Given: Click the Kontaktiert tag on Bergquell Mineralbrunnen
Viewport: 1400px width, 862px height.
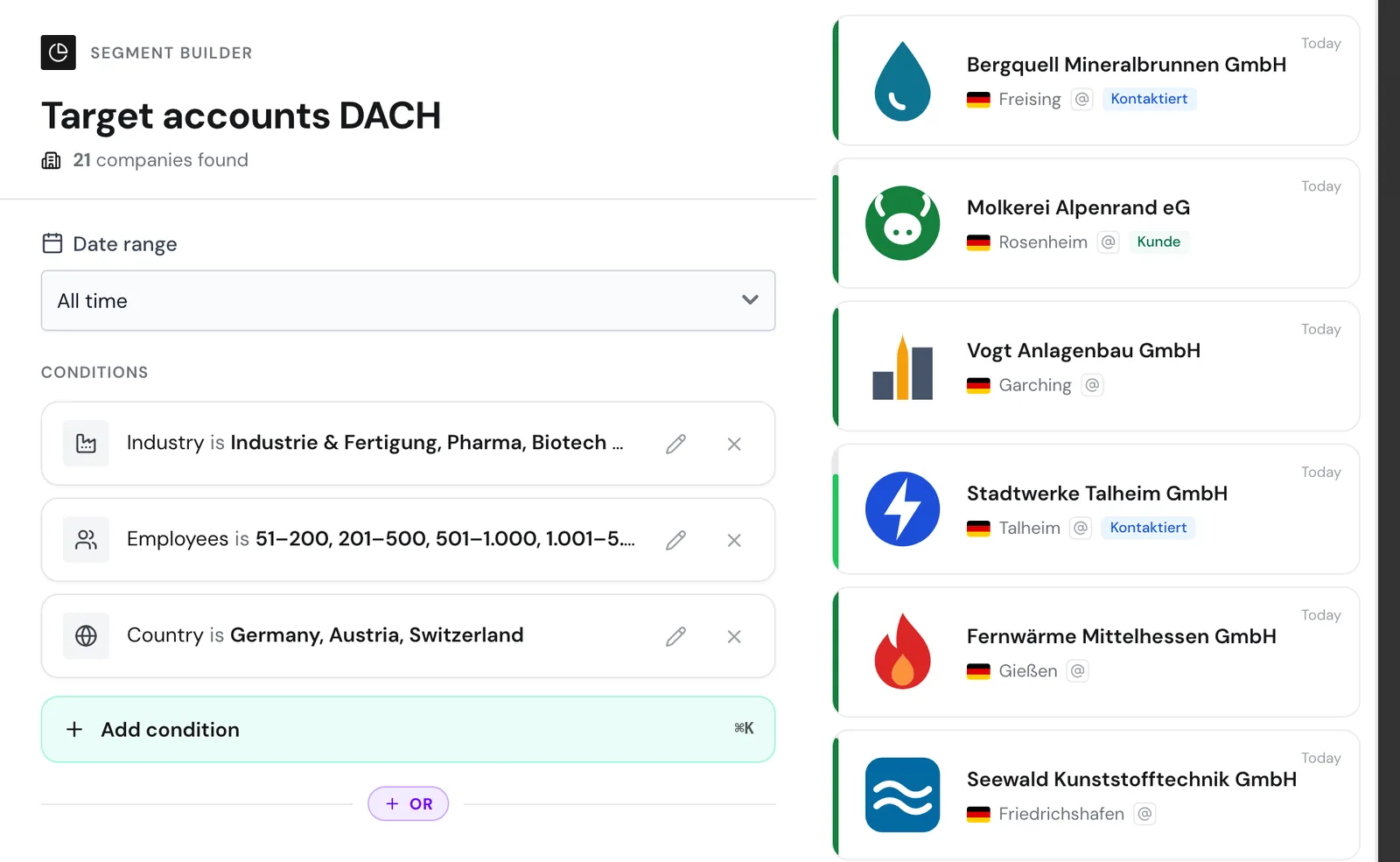Looking at the screenshot, I should 1149,99.
